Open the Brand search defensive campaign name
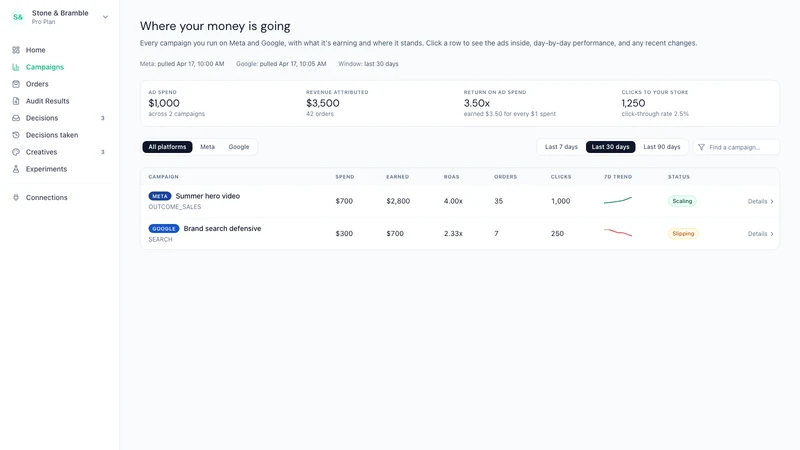The image size is (800, 450). click(x=222, y=229)
